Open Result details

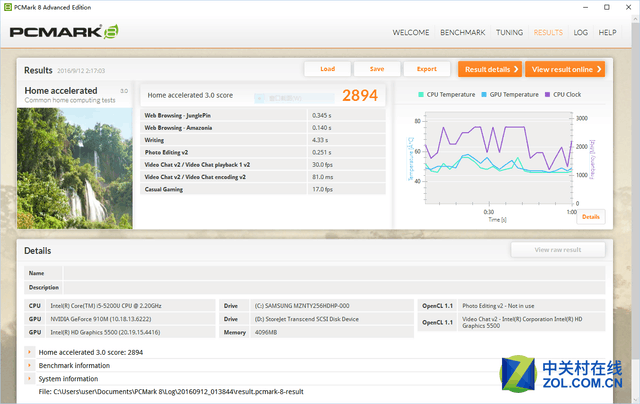point(490,69)
